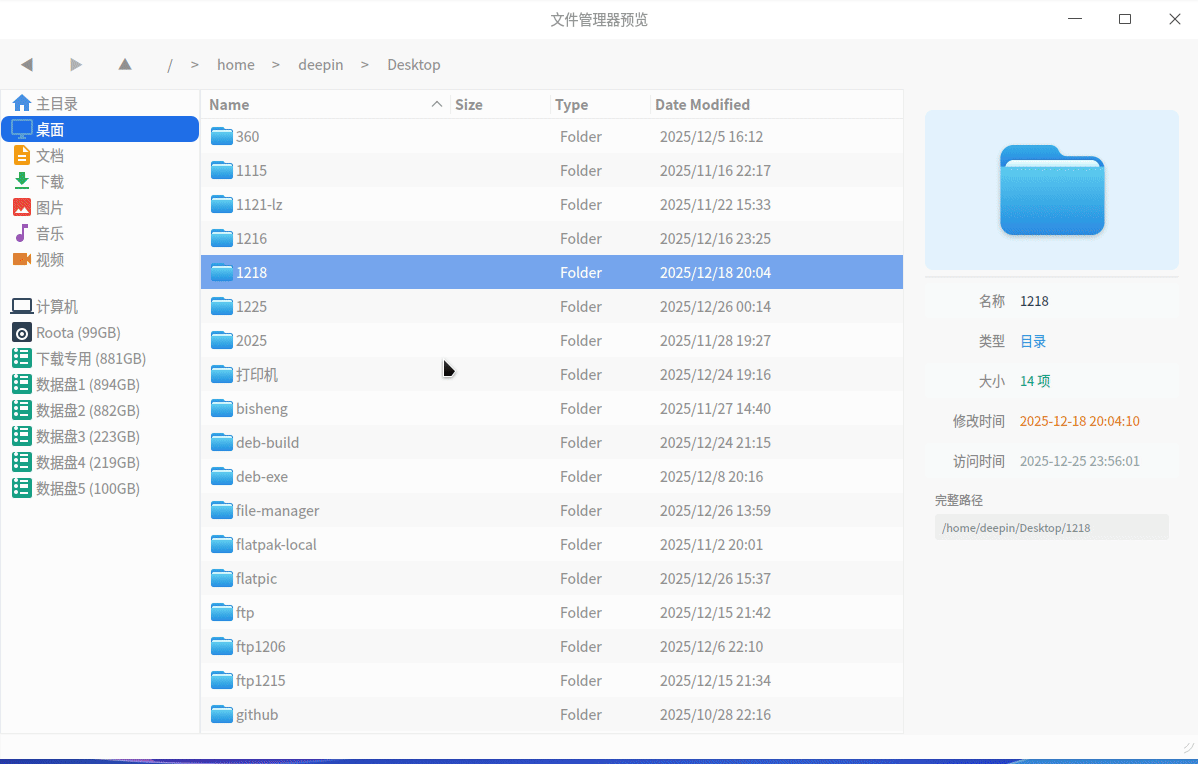Open the 数据盘5 (100GB) drive
1198x764 pixels.
coord(100,489)
